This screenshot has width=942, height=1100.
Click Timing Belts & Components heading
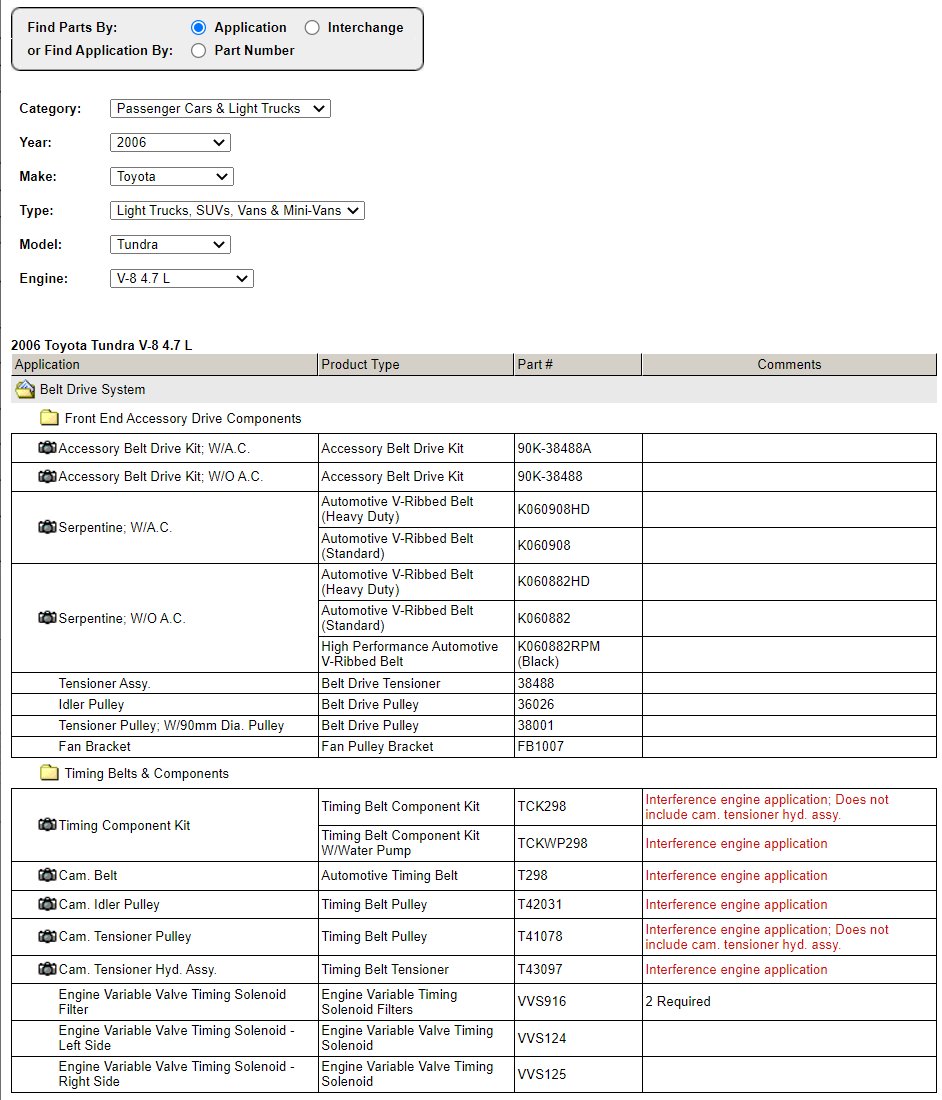[147, 773]
